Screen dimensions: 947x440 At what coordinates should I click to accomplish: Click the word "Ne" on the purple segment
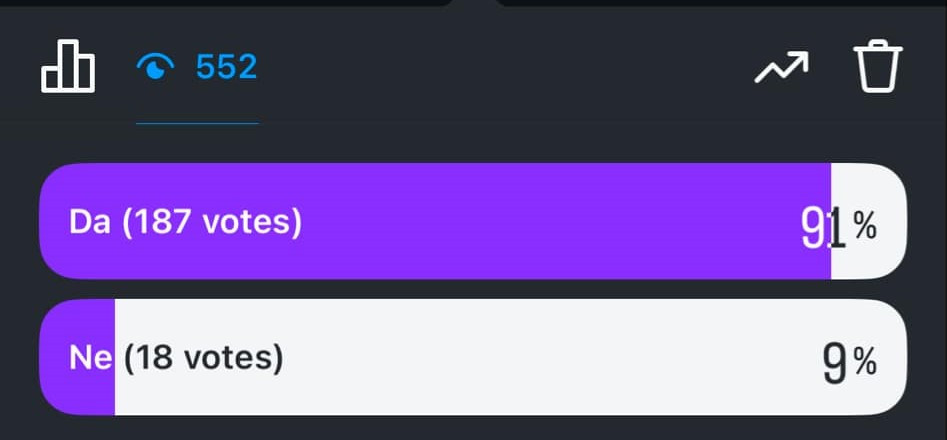[91, 358]
